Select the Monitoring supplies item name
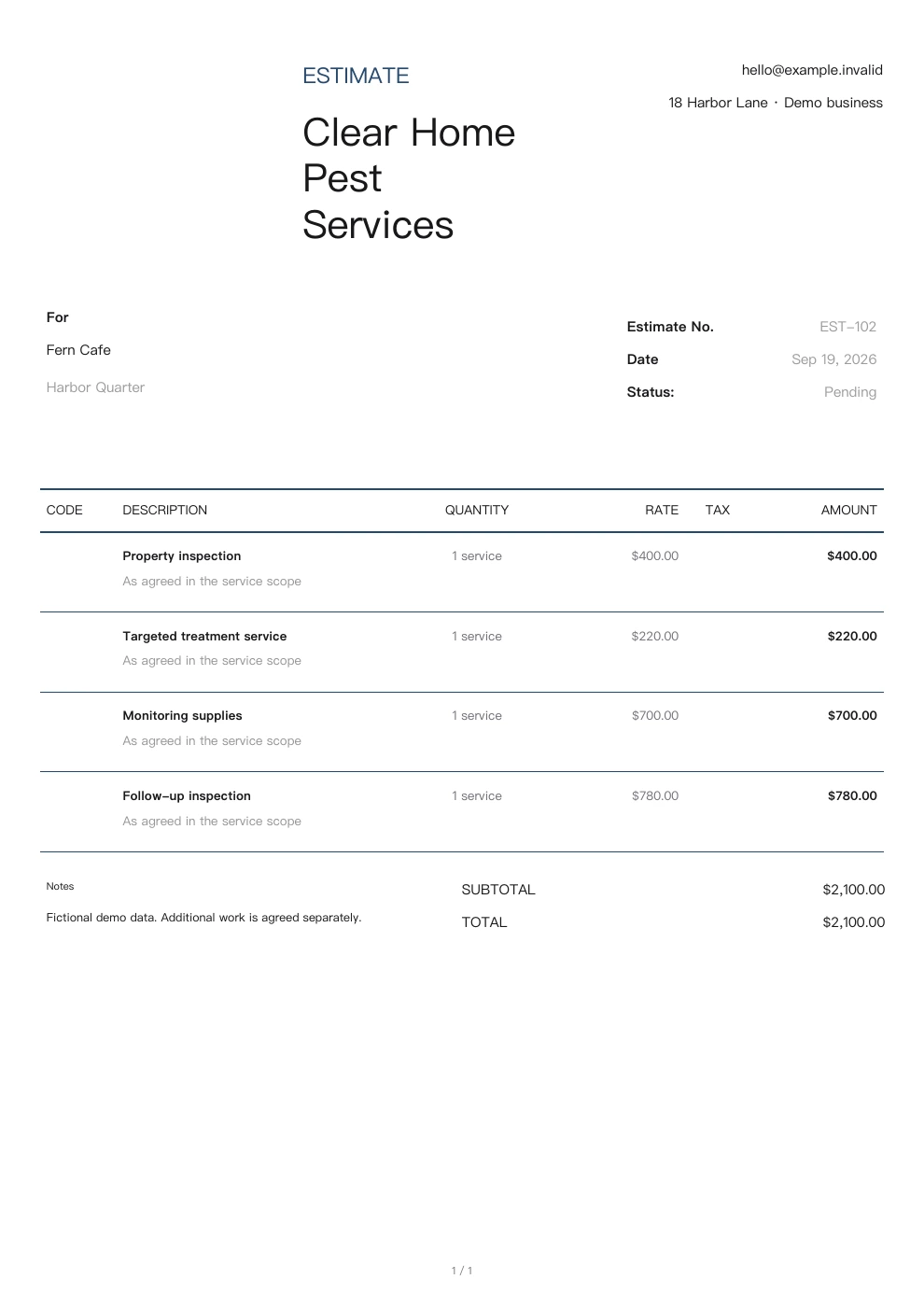Image resolution: width=924 pixels, height=1307 pixels. click(182, 715)
